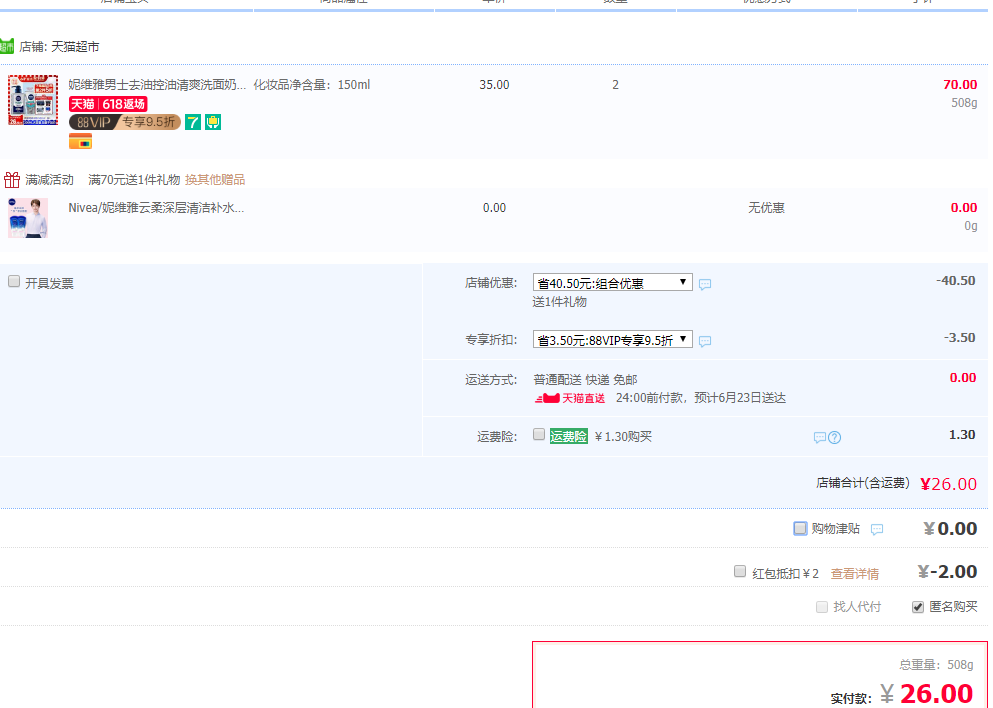Click the question mark help icon for 运费险
The height and width of the screenshot is (708, 993).
click(835, 438)
